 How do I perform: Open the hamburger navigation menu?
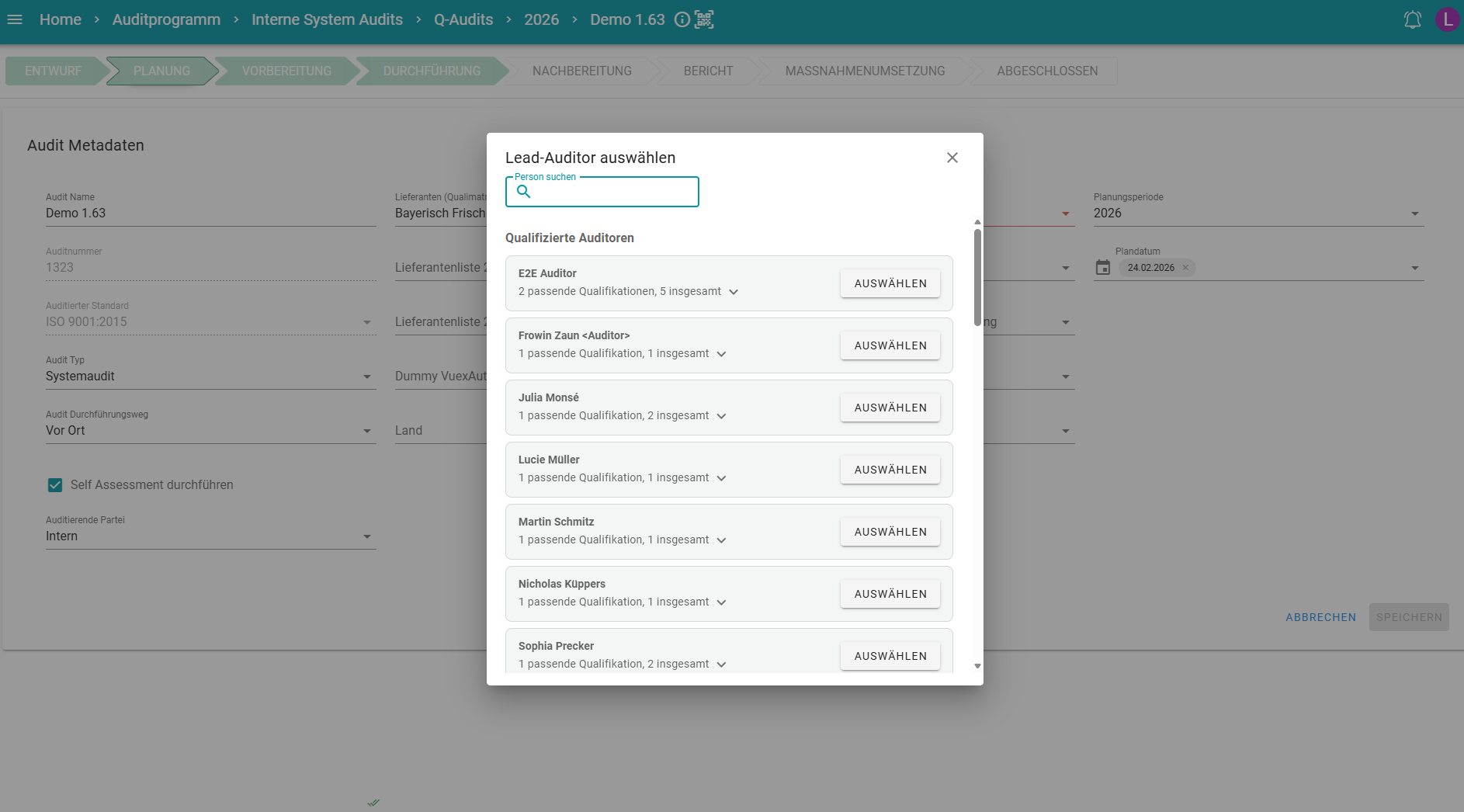(15, 19)
